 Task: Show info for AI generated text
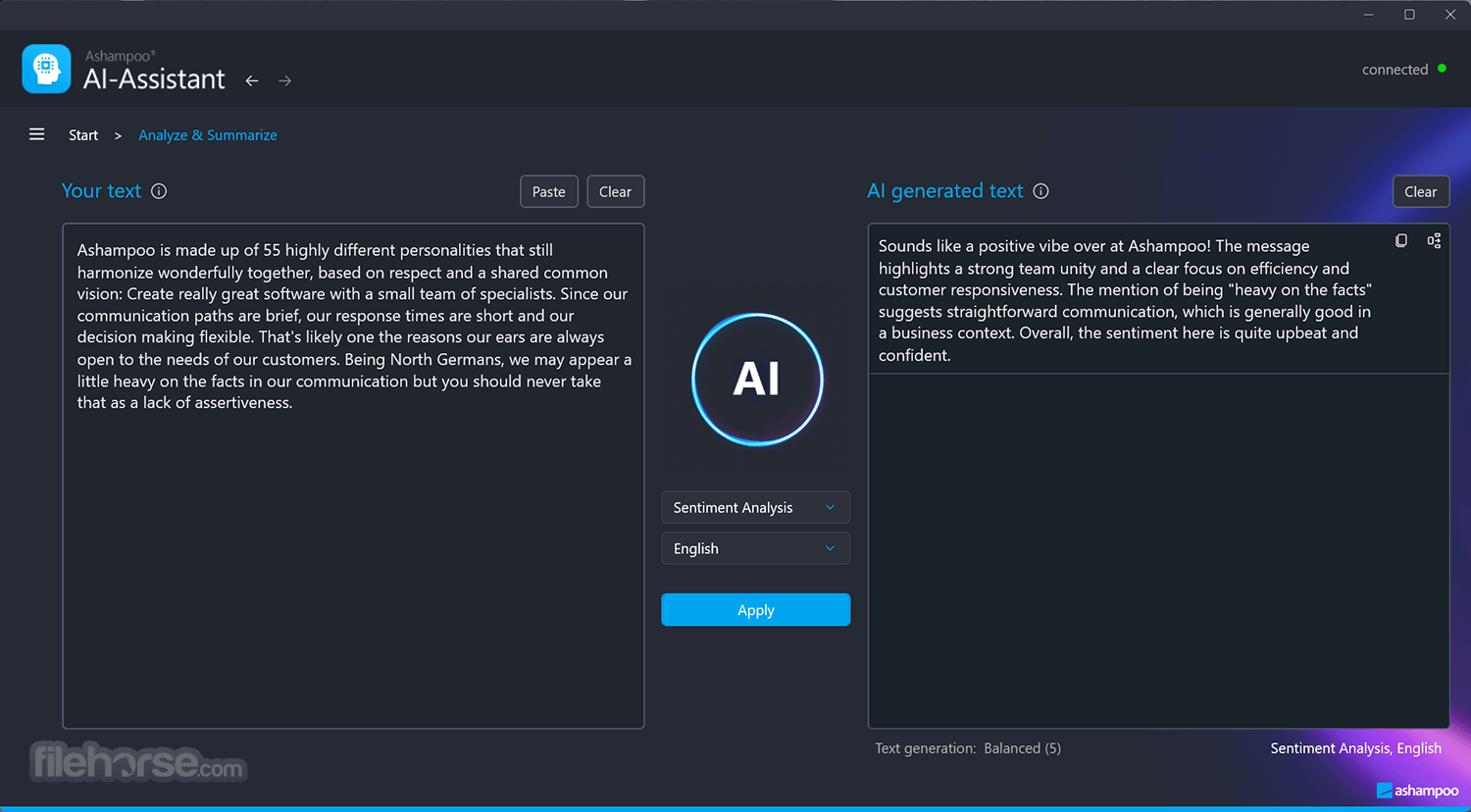pos(1041,191)
